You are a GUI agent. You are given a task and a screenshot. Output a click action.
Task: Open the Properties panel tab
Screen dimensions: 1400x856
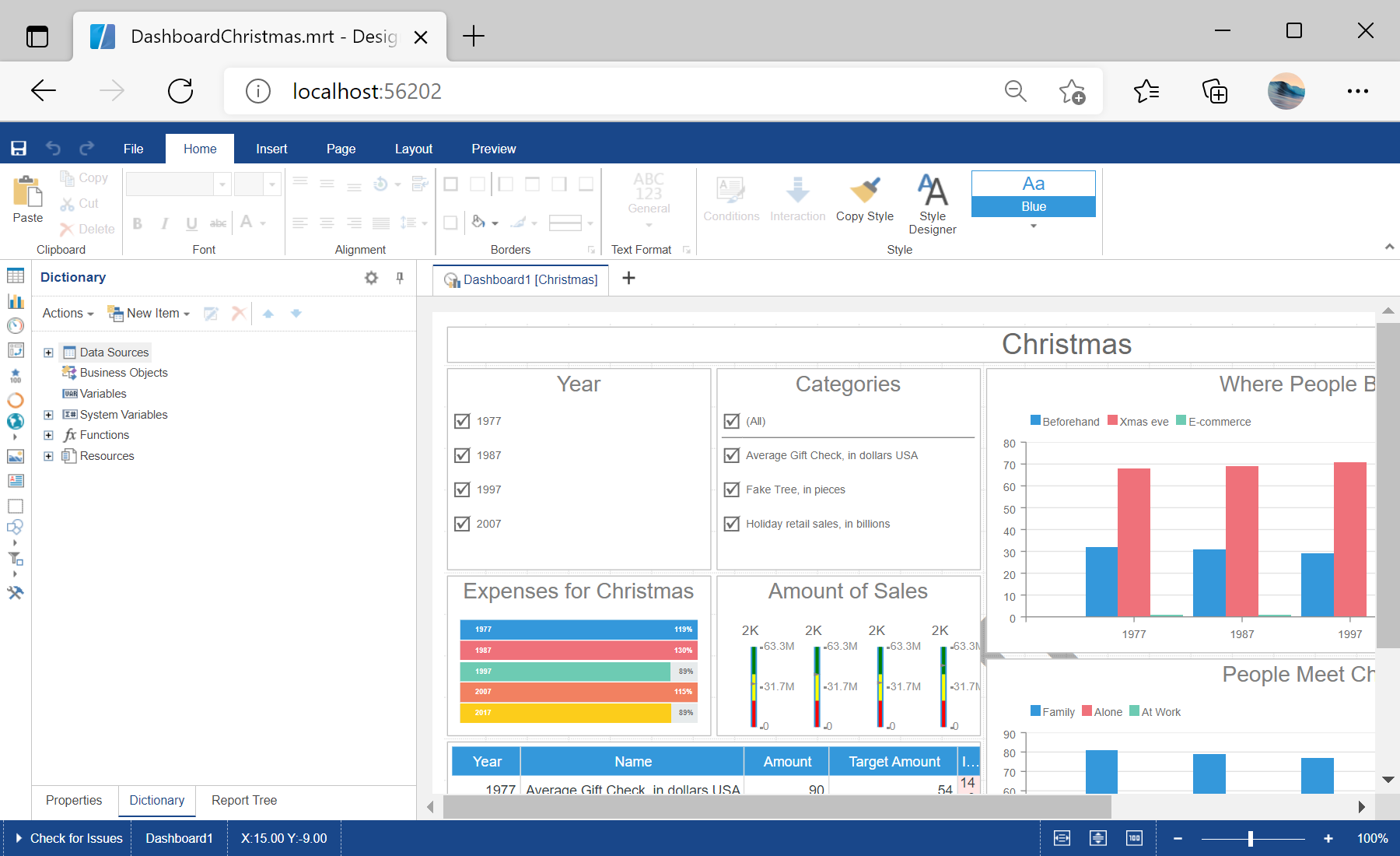point(74,801)
